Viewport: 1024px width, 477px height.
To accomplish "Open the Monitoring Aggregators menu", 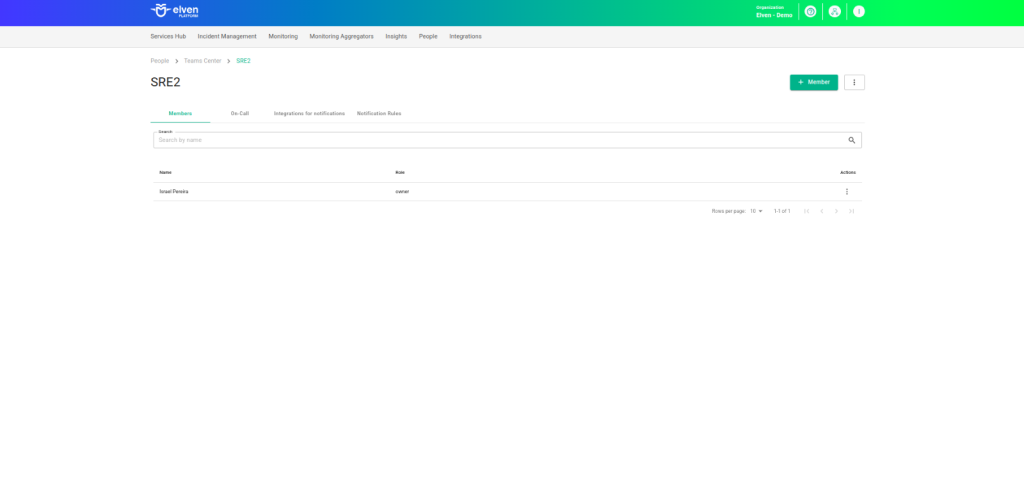I will coord(341,36).
